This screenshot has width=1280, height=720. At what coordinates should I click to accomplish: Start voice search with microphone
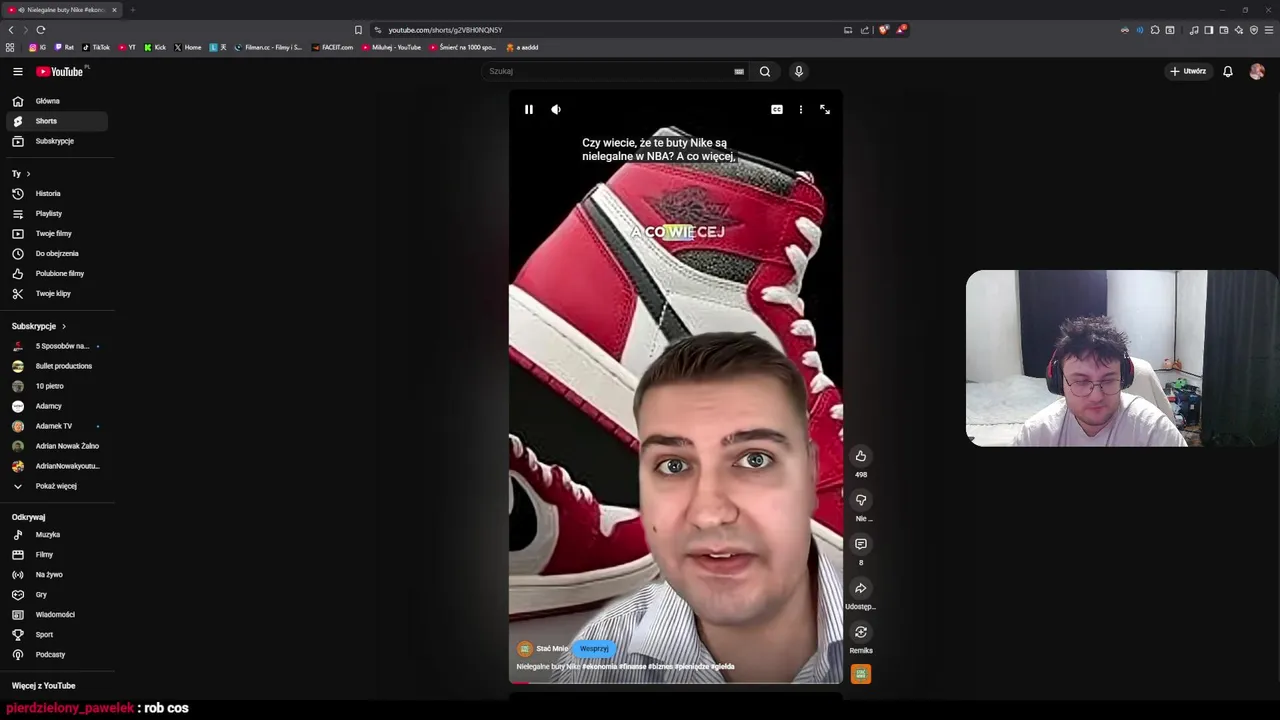(798, 71)
